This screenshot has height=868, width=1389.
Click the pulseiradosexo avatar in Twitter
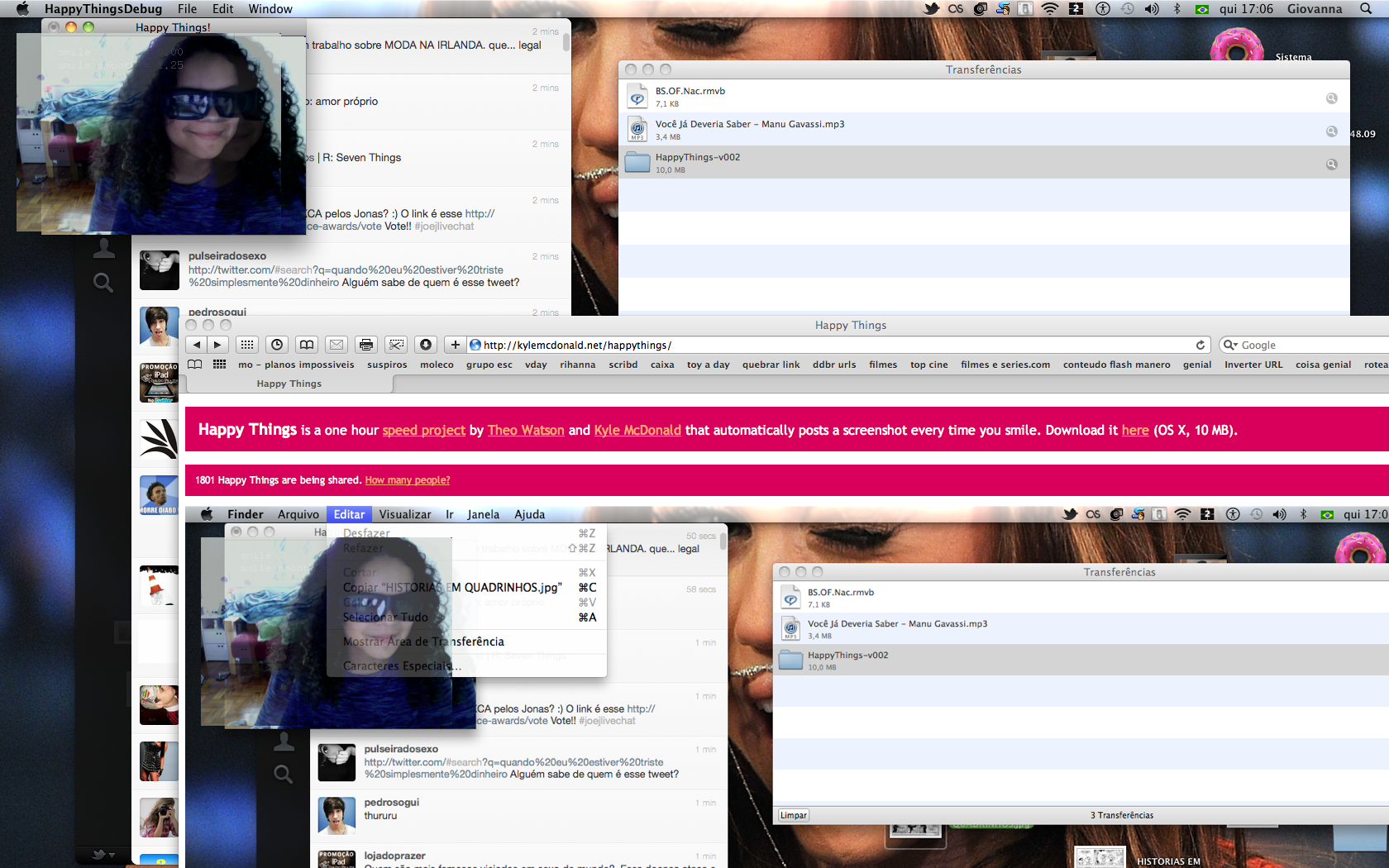coord(160,270)
